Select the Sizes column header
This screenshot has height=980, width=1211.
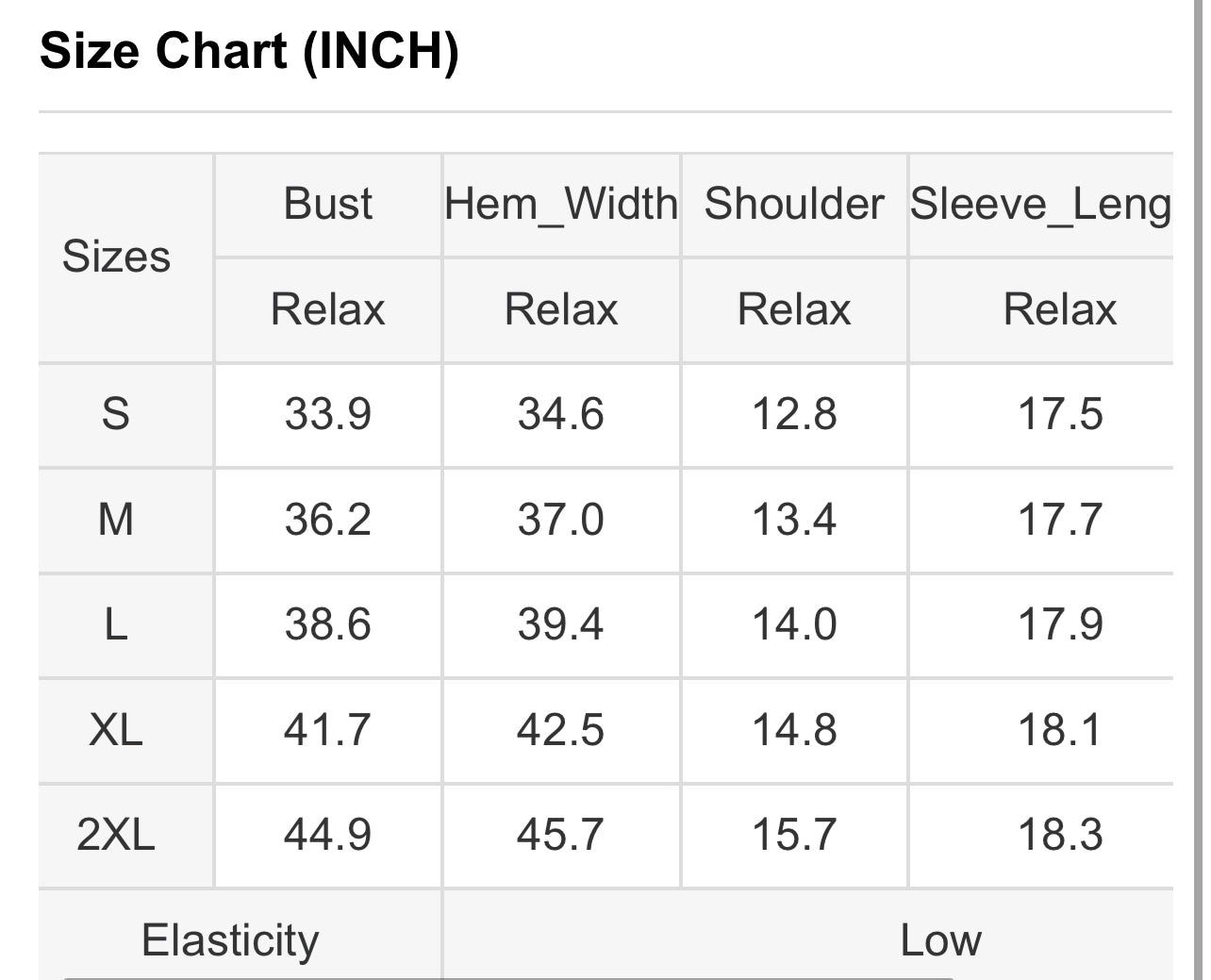pos(116,257)
